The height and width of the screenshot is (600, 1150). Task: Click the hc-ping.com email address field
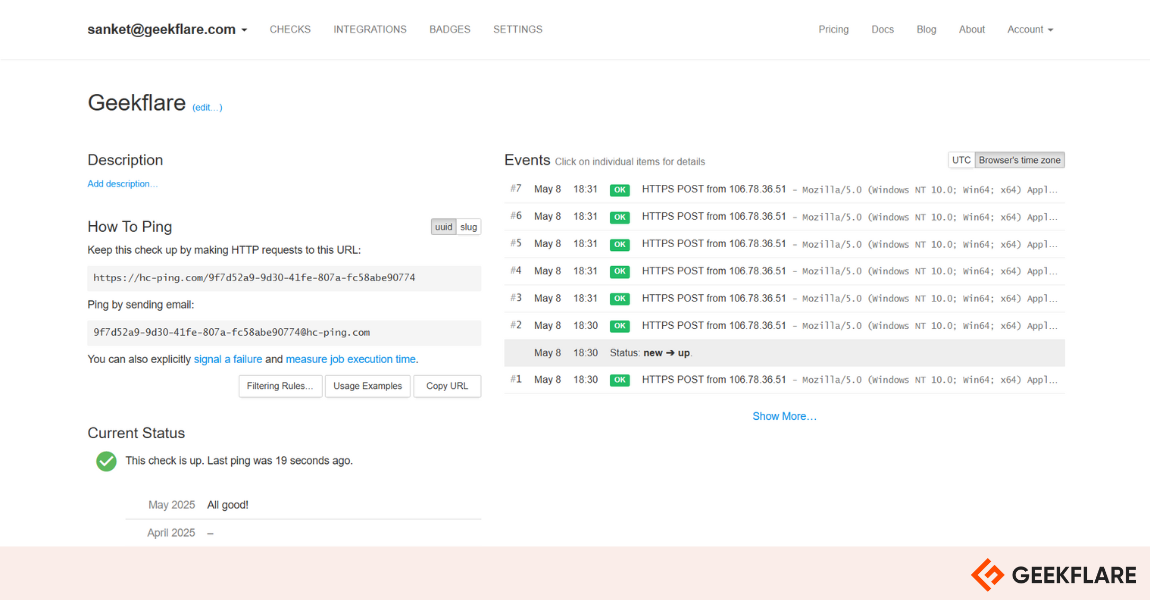(284, 332)
